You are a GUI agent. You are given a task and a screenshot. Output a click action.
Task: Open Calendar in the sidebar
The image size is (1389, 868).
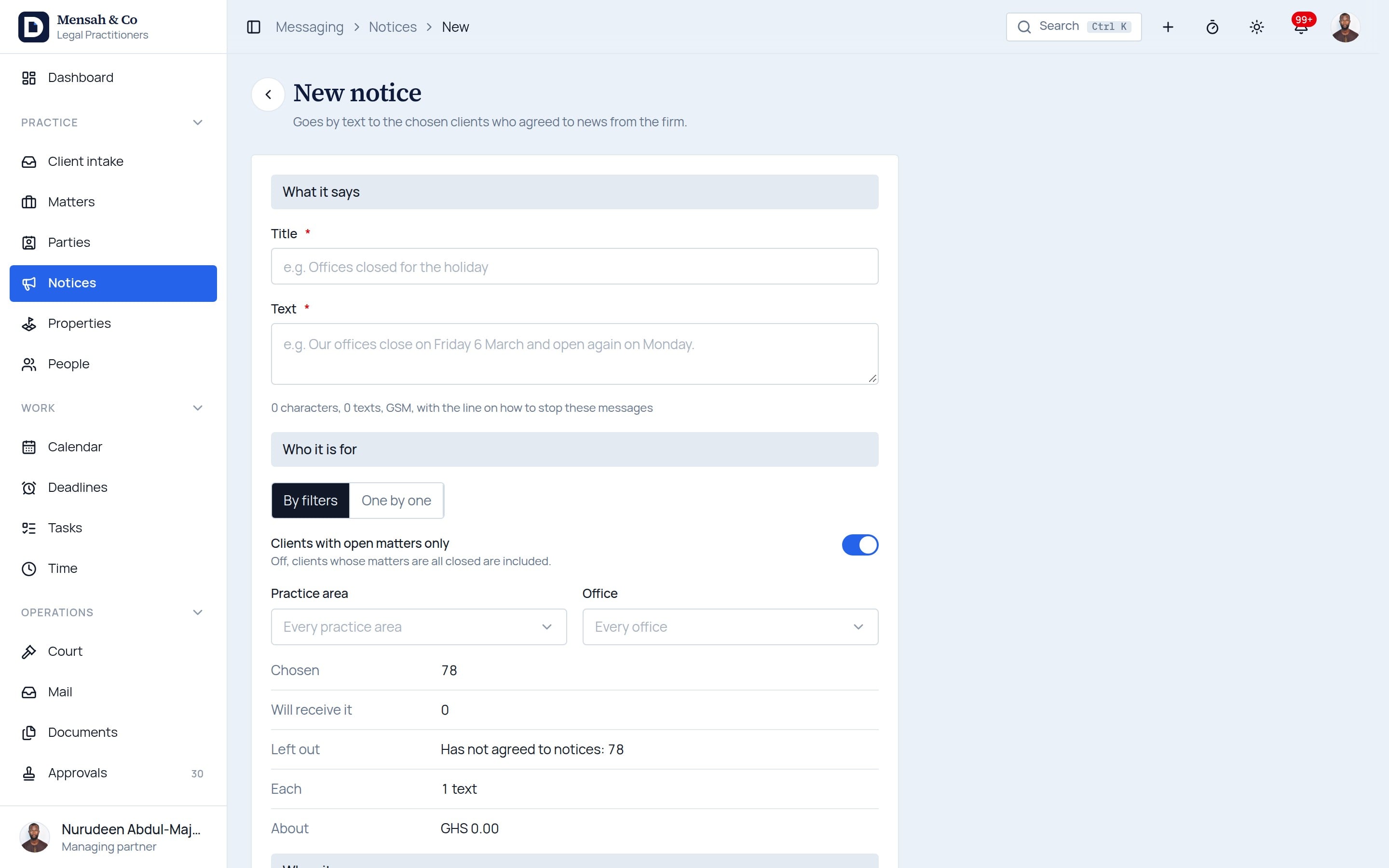click(113, 447)
